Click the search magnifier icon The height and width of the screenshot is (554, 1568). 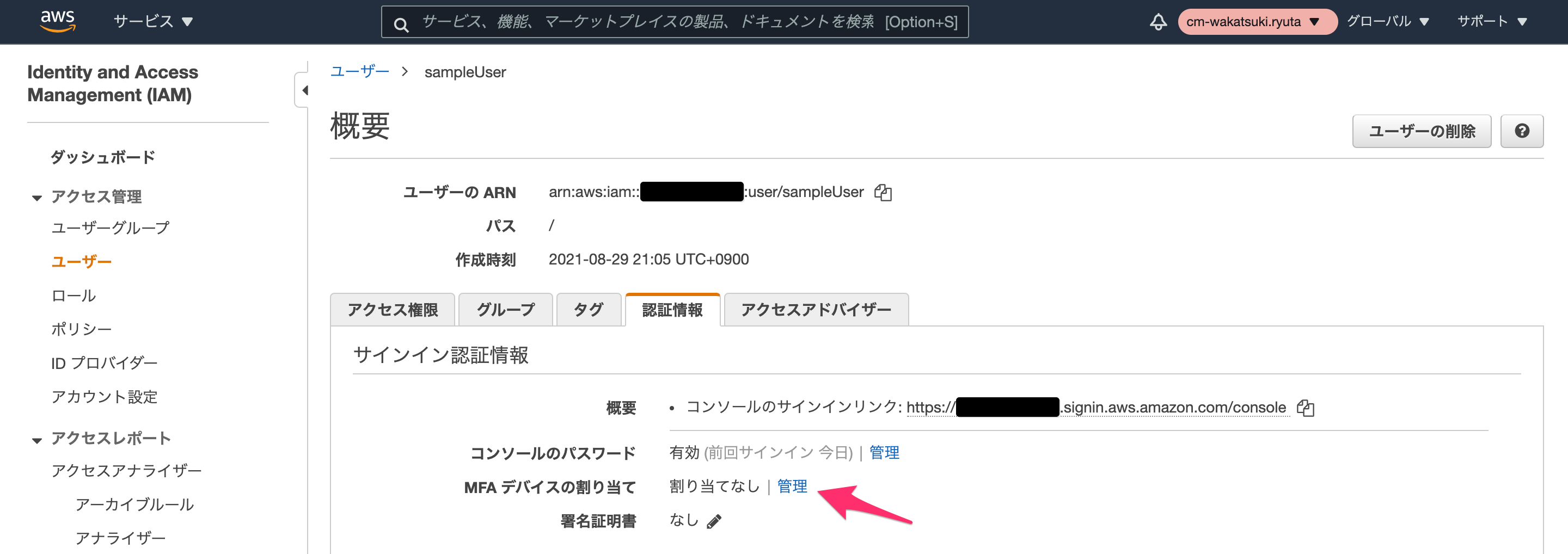tap(401, 24)
